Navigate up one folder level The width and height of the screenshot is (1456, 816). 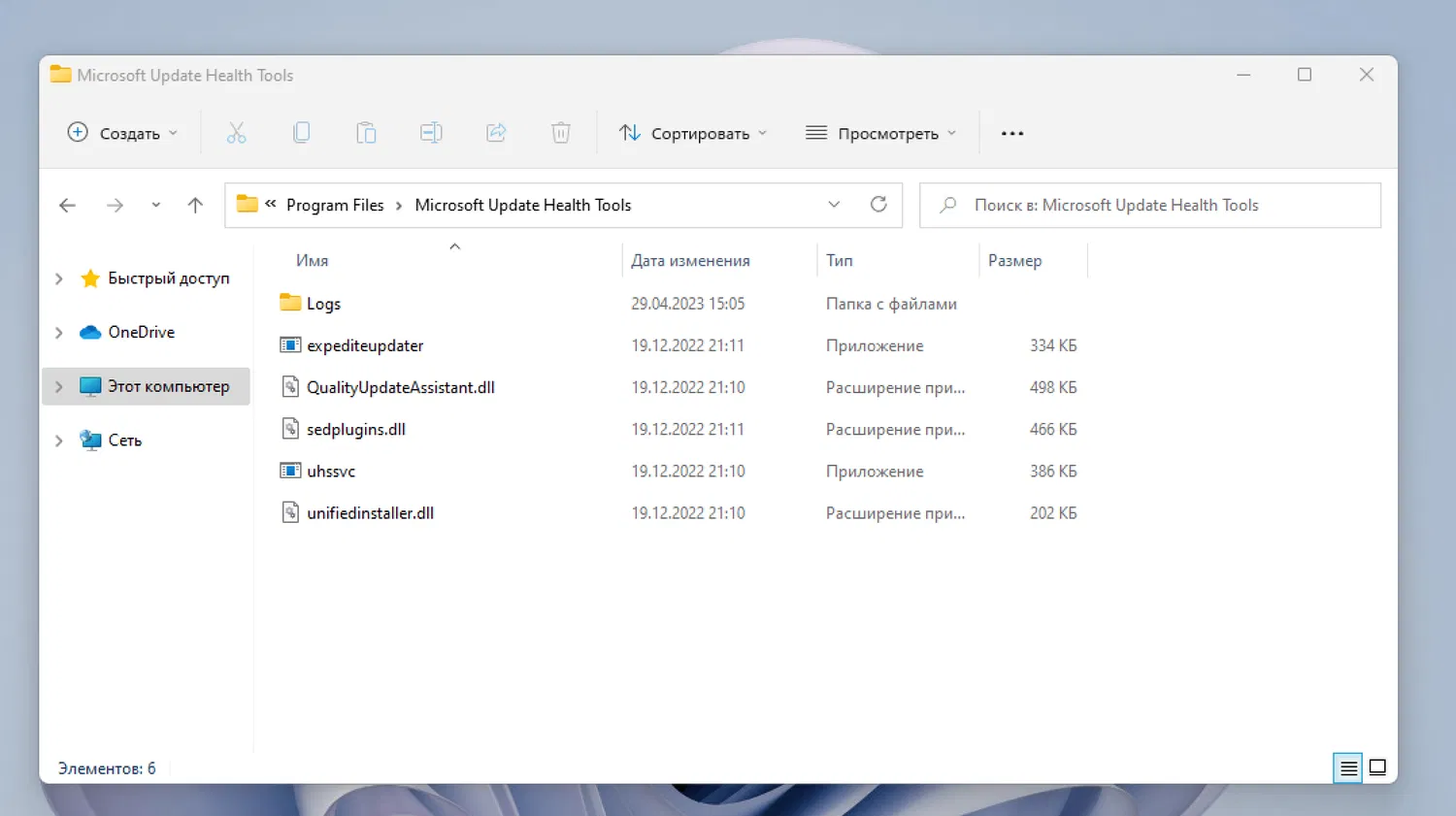pyautogui.click(x=194, y=205)
